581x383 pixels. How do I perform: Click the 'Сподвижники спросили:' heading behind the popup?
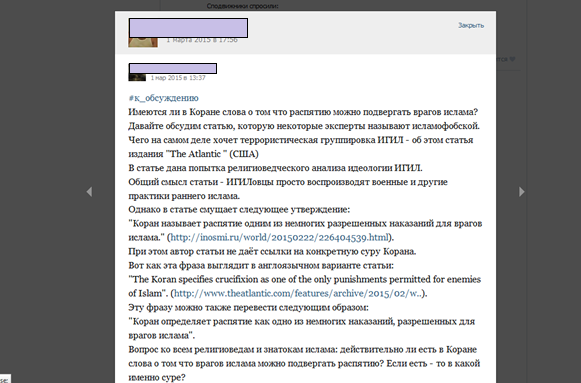pos(242,6)
